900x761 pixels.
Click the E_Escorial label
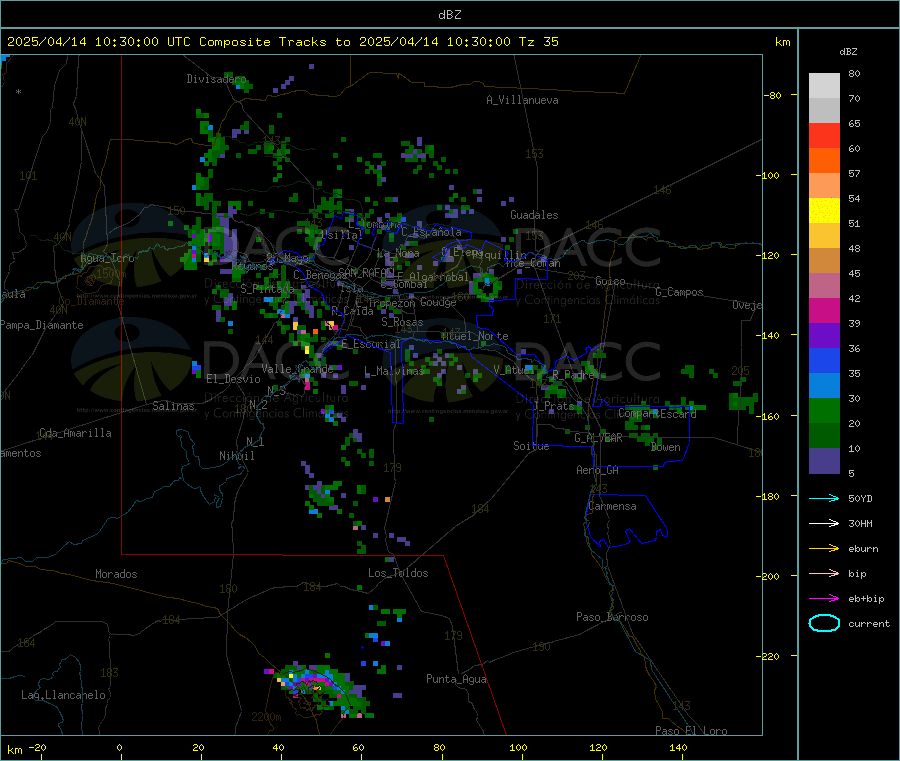pyautogui.click(x=370, y=344)
